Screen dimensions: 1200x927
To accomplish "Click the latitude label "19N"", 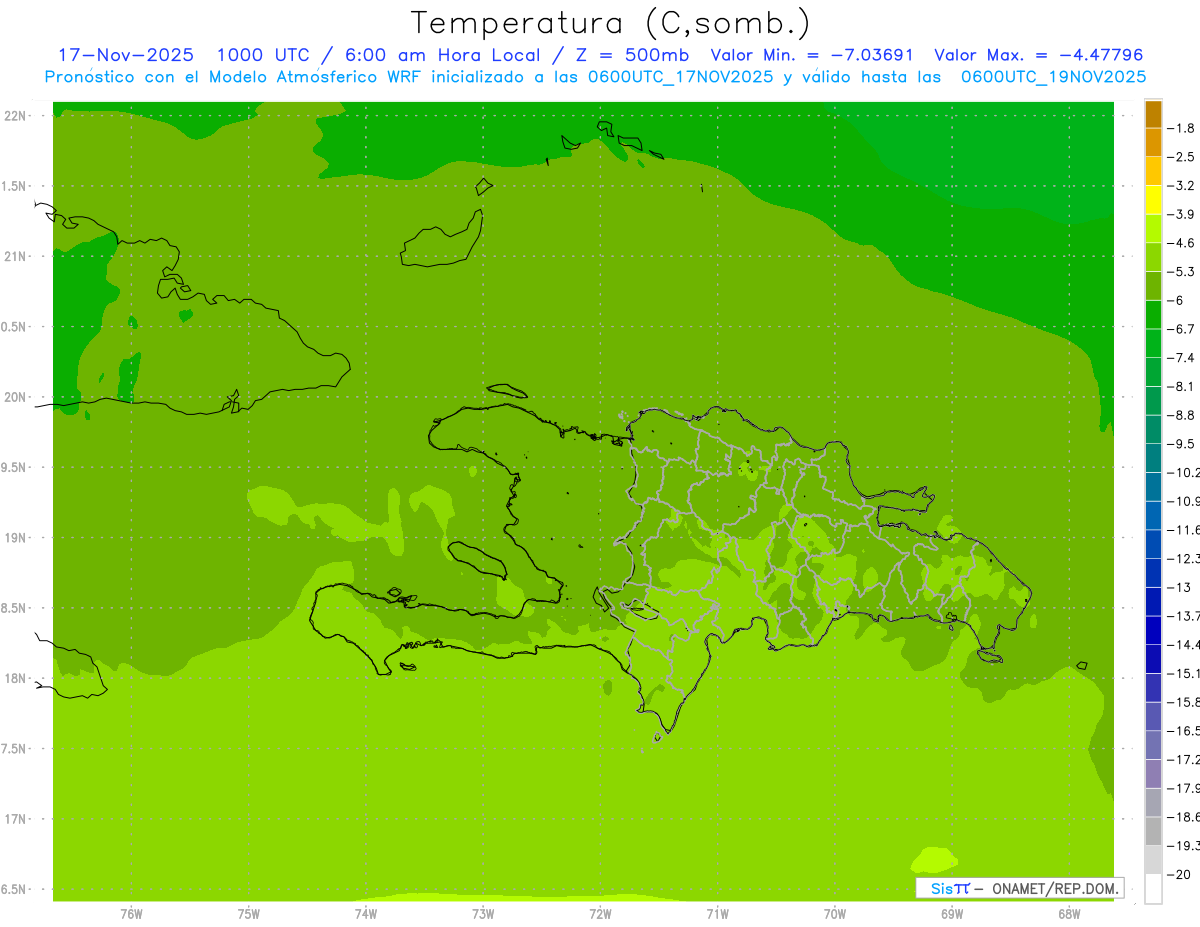I will (15, 538).
